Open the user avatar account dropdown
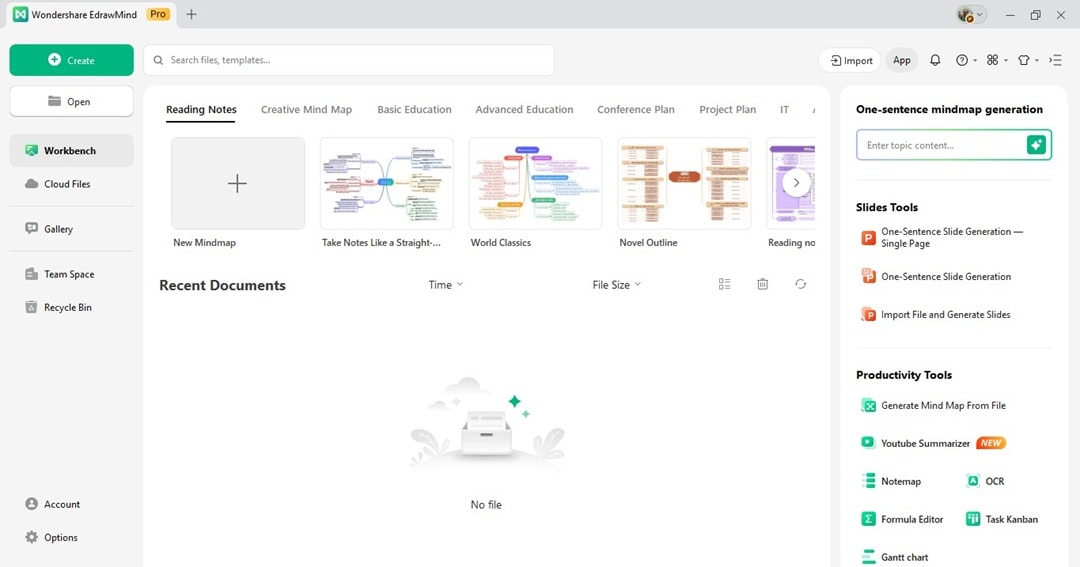Image resolution: width=1080 pixels, height=567 pixels. [x=971, y=14]
